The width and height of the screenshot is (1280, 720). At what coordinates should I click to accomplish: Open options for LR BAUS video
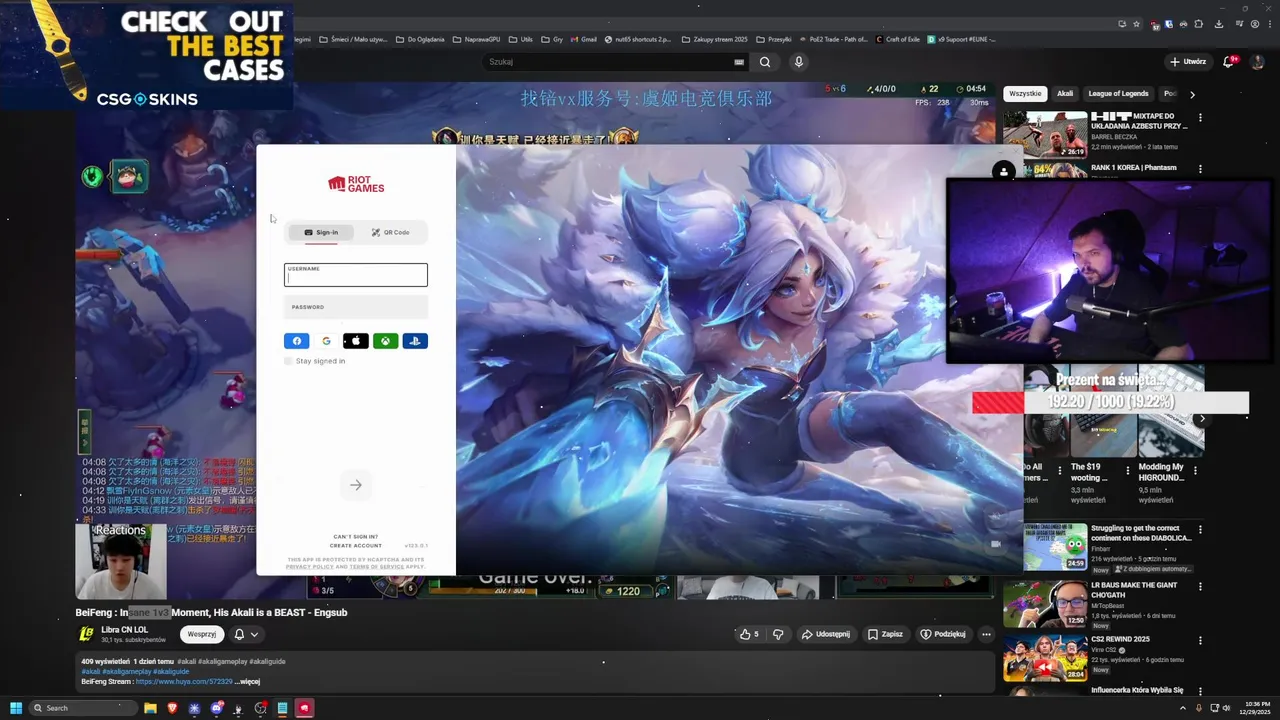[x=1200, y=586]
